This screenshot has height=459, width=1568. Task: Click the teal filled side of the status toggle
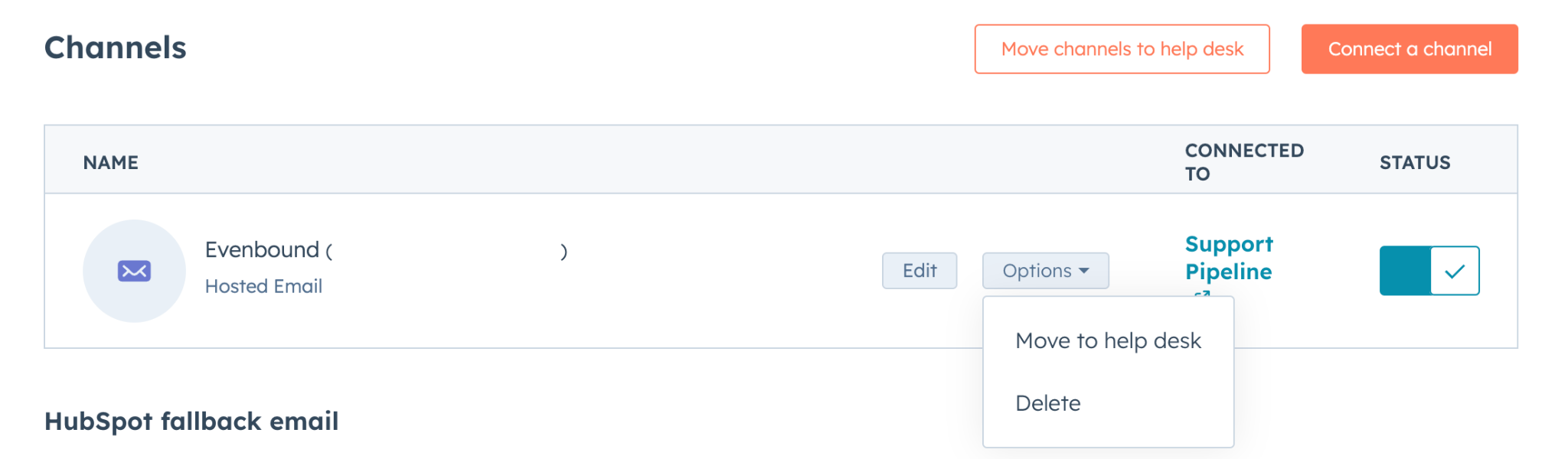click(x=1405, y=271)
